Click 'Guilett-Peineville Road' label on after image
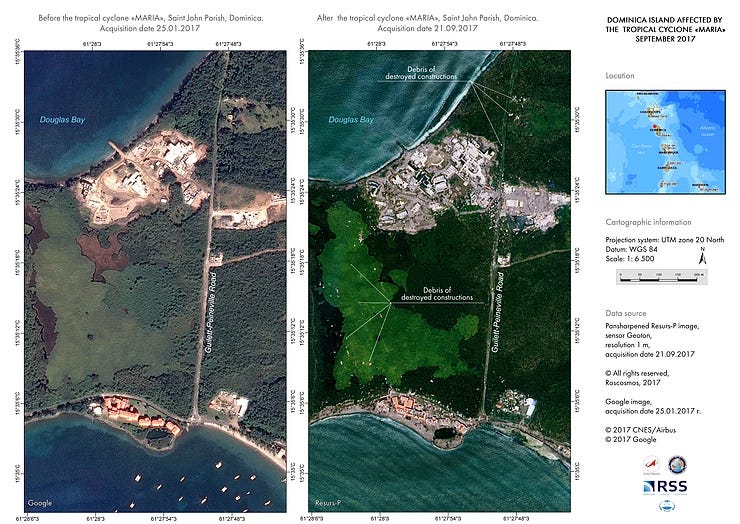 498,312
